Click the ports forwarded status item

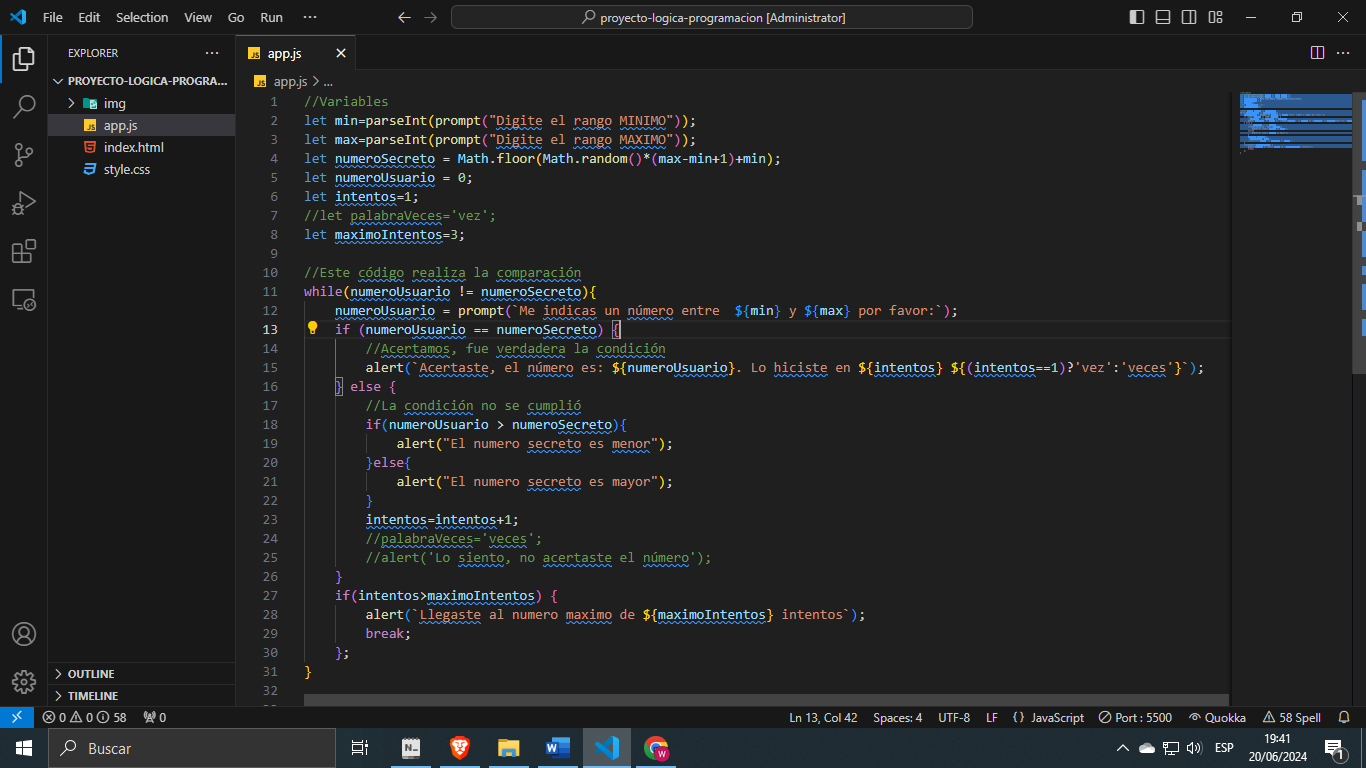click(x=155, y=717)
